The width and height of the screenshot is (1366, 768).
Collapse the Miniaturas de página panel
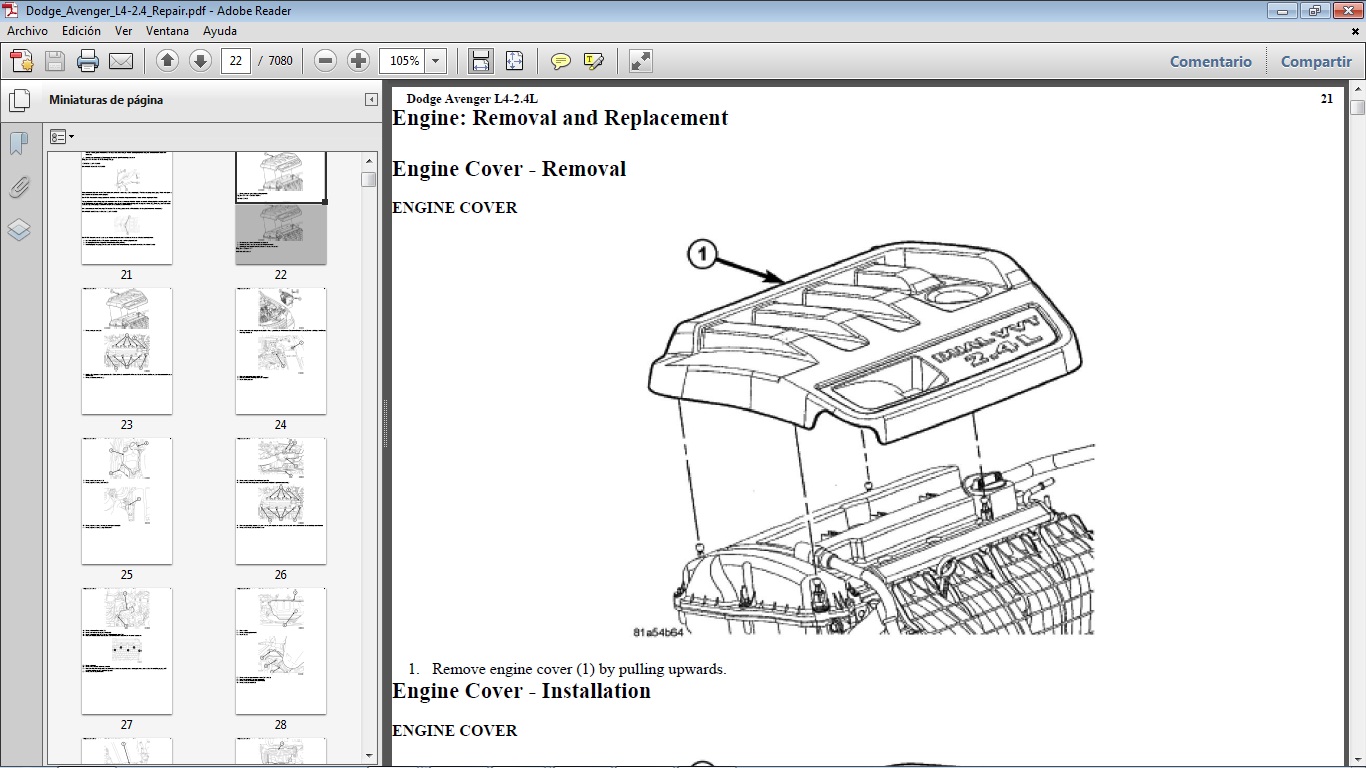[371, 100]
